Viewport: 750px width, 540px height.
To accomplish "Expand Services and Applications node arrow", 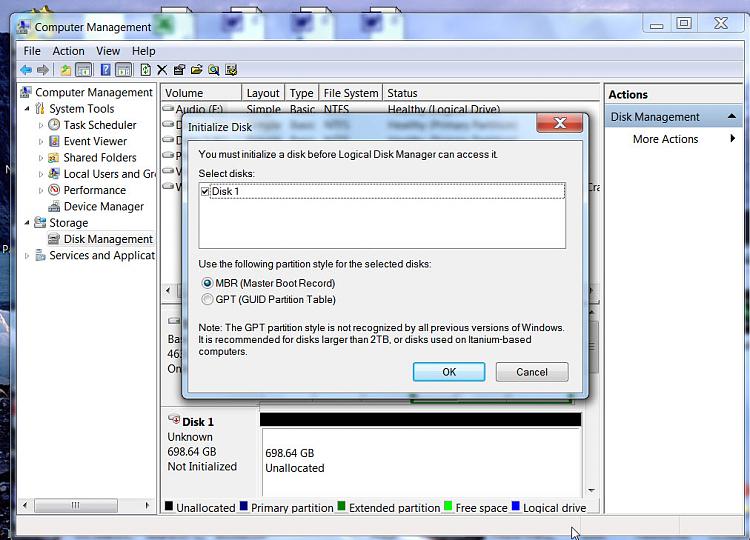I will [x=27, y=255].
